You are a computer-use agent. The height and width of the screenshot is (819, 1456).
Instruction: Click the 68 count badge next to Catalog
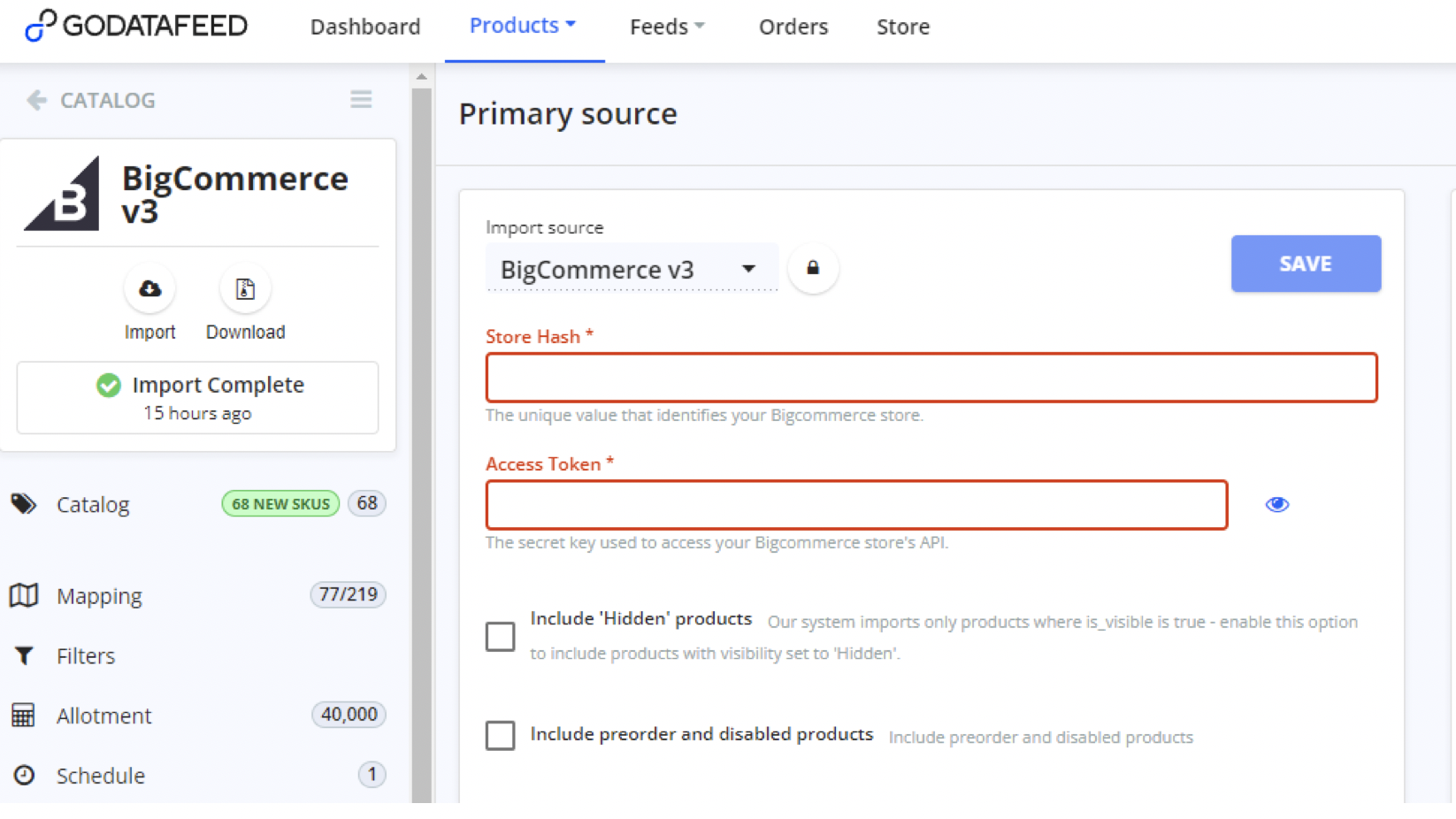click(367, 503)
